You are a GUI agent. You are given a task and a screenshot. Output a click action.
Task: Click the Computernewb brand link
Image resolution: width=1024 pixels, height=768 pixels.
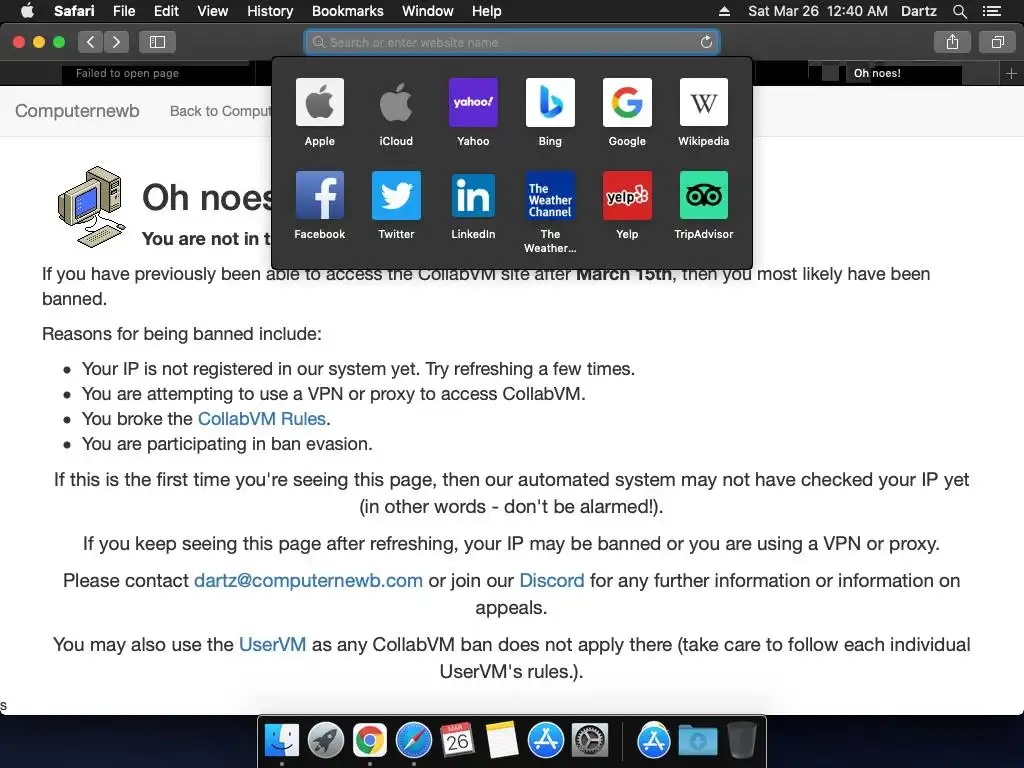pyautogui.click(x=77, y=111)
